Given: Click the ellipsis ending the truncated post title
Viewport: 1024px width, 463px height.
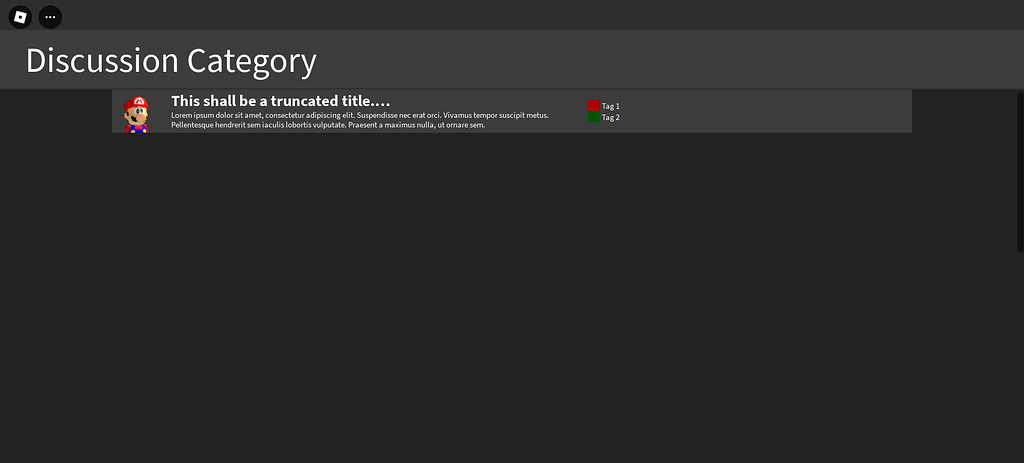Looking at the screenshot, I should 380,103.
